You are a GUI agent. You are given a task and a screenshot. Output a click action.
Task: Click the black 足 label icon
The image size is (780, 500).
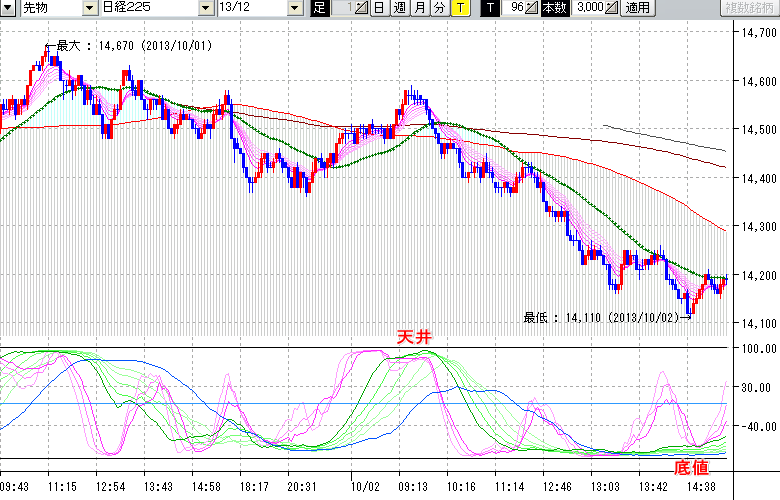(319, 8)
